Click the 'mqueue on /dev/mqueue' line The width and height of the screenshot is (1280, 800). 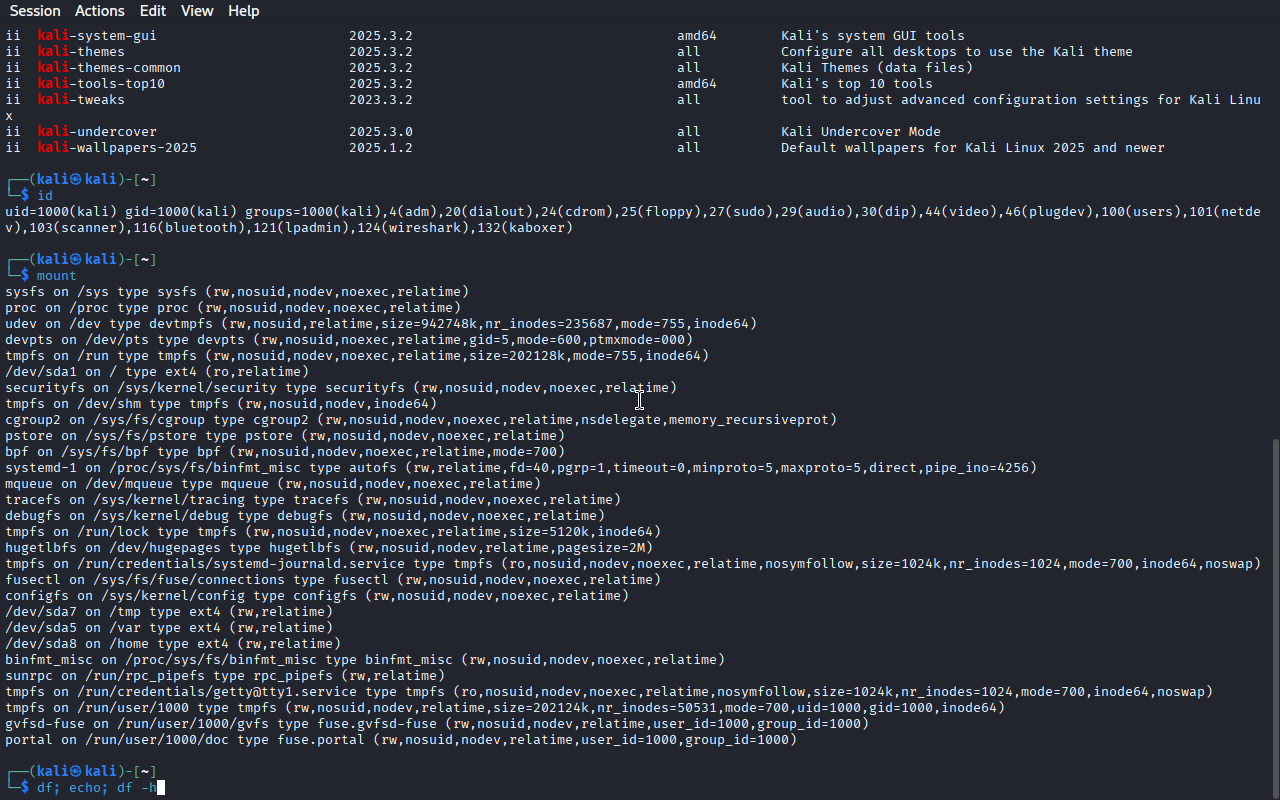[x=273, y=484]
